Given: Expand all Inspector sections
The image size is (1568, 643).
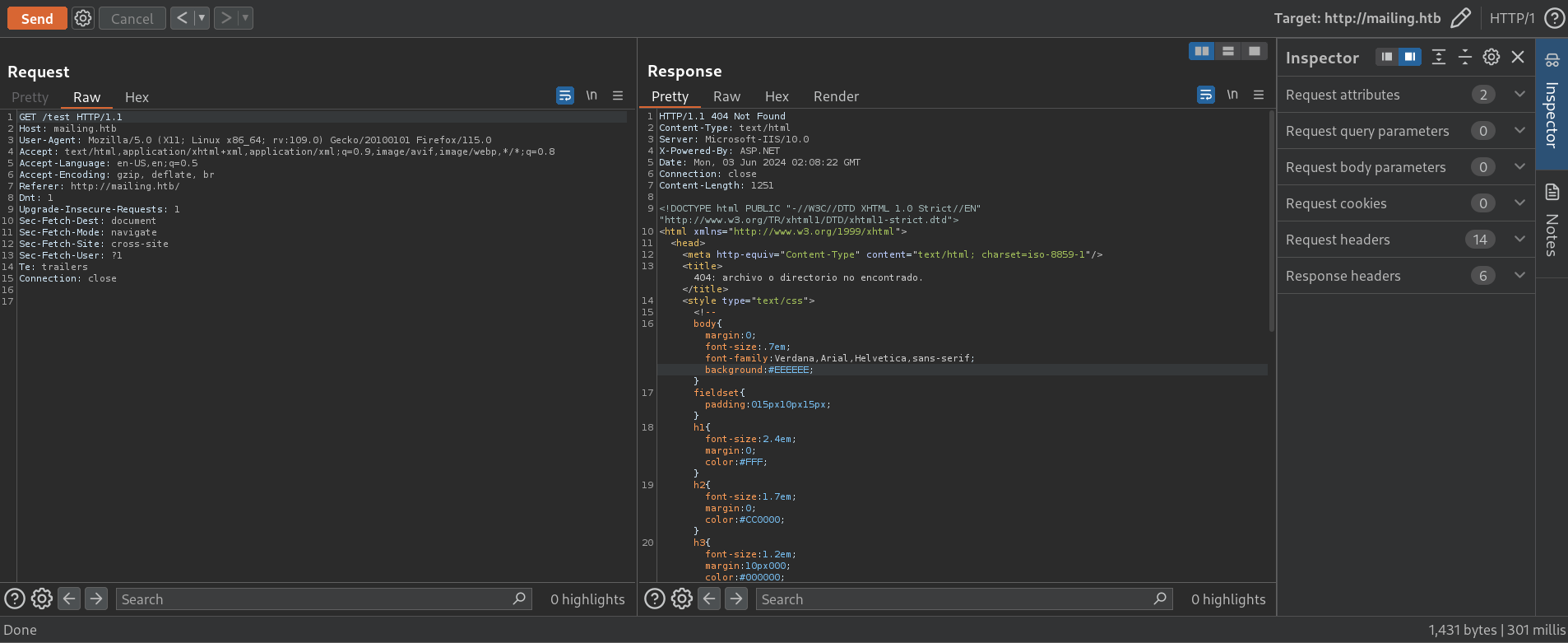Looking at the screenshot, I should click(1439, 57).
